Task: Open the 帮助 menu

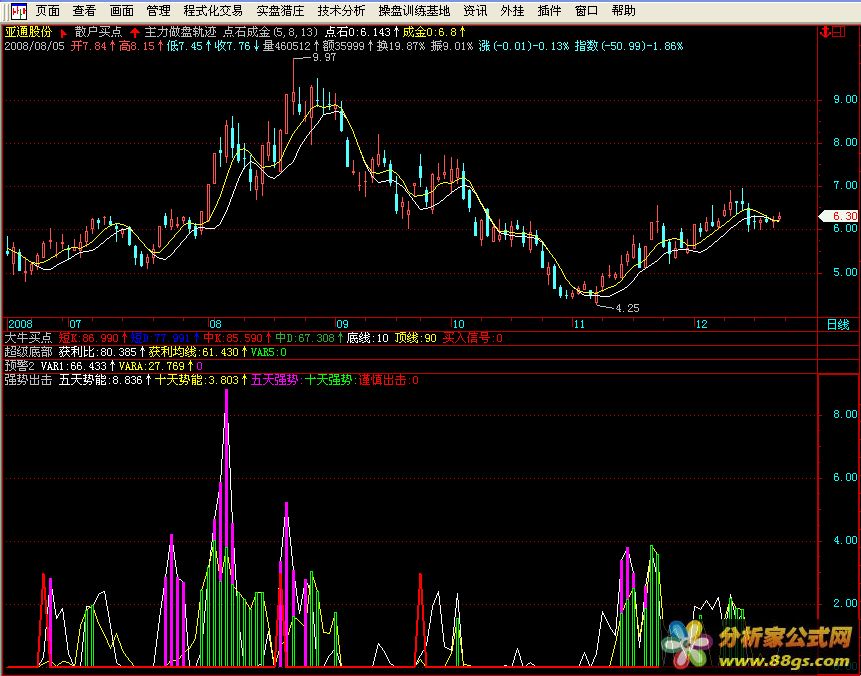Action: coord(623,11)
